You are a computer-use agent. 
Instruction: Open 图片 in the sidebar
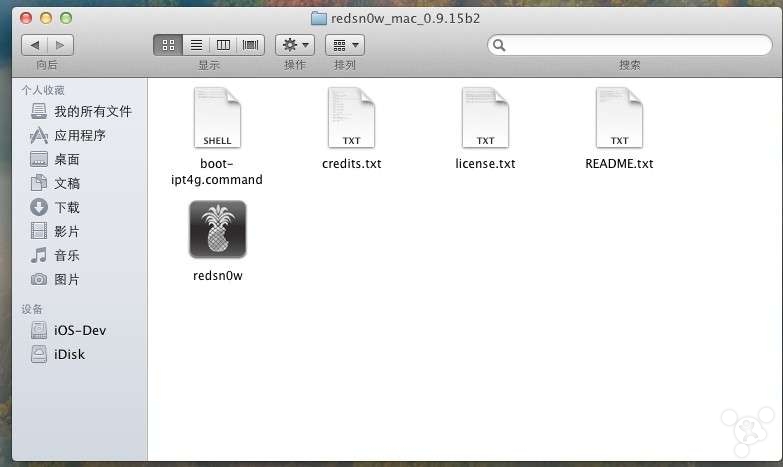point(55,279)
